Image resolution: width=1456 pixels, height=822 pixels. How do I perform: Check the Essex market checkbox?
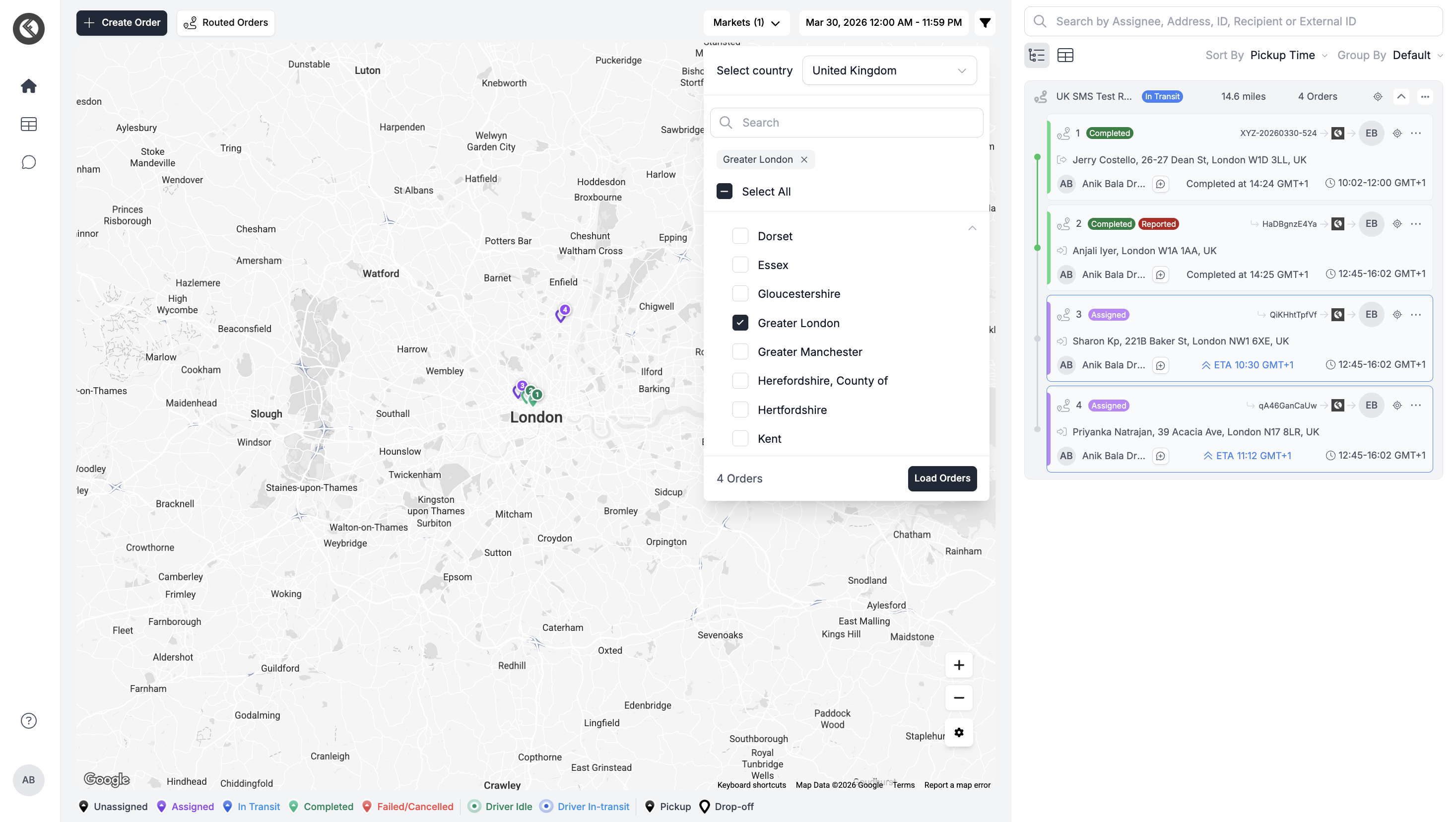tap(740, 265)
